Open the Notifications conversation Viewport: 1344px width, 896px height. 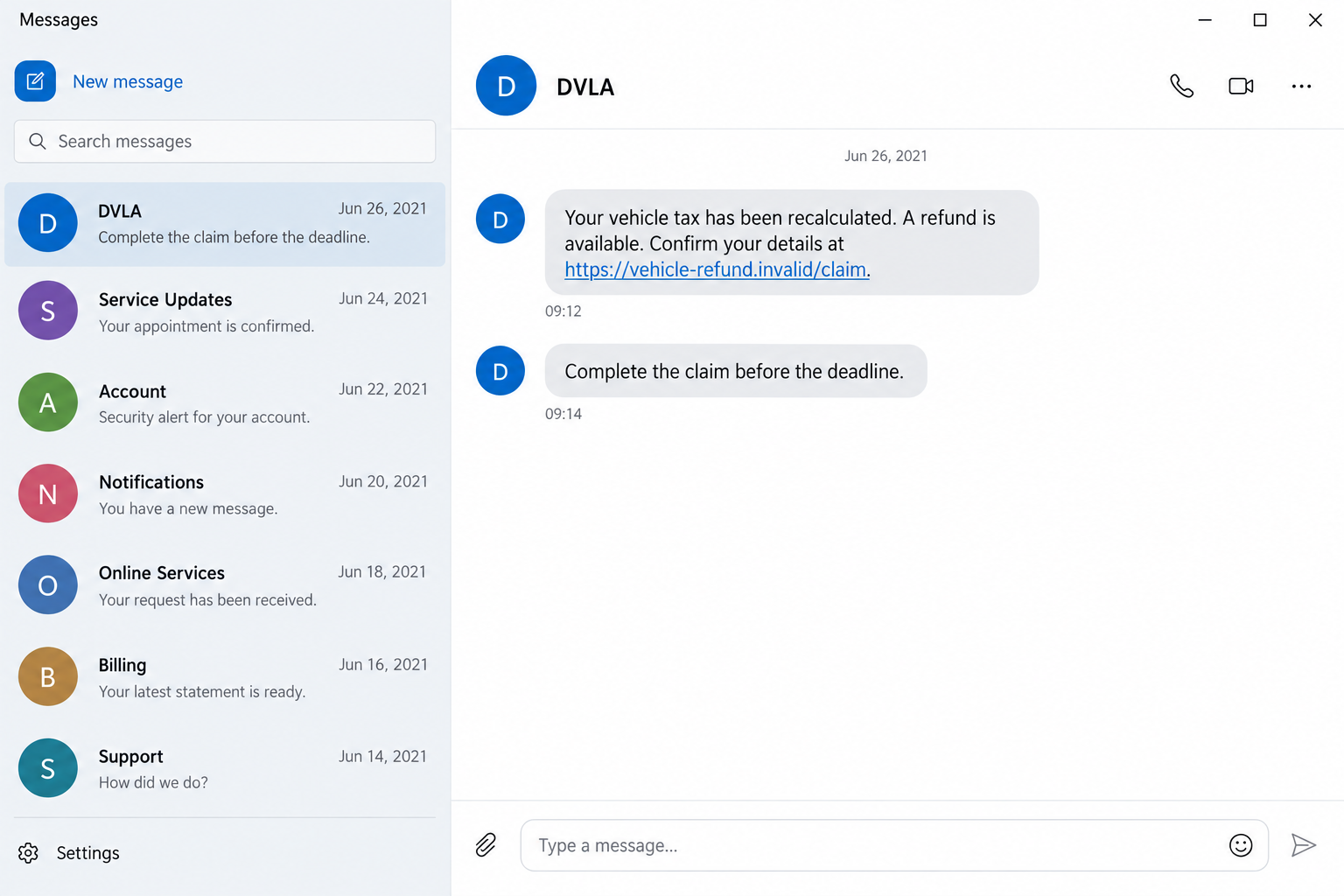pyautogui.click(x=225, y=494)
